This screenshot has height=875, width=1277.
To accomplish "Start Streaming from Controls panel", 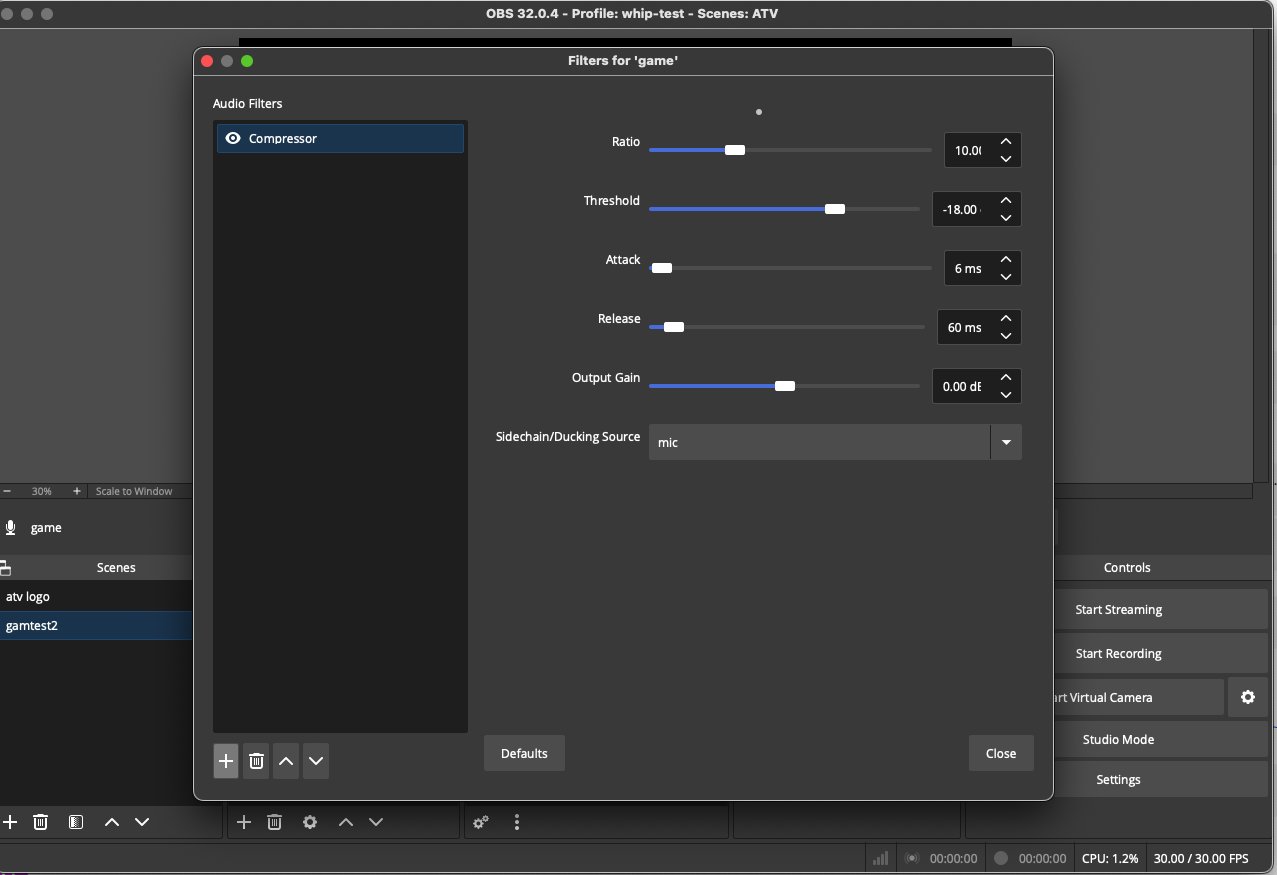I will tap(1118, 609).
